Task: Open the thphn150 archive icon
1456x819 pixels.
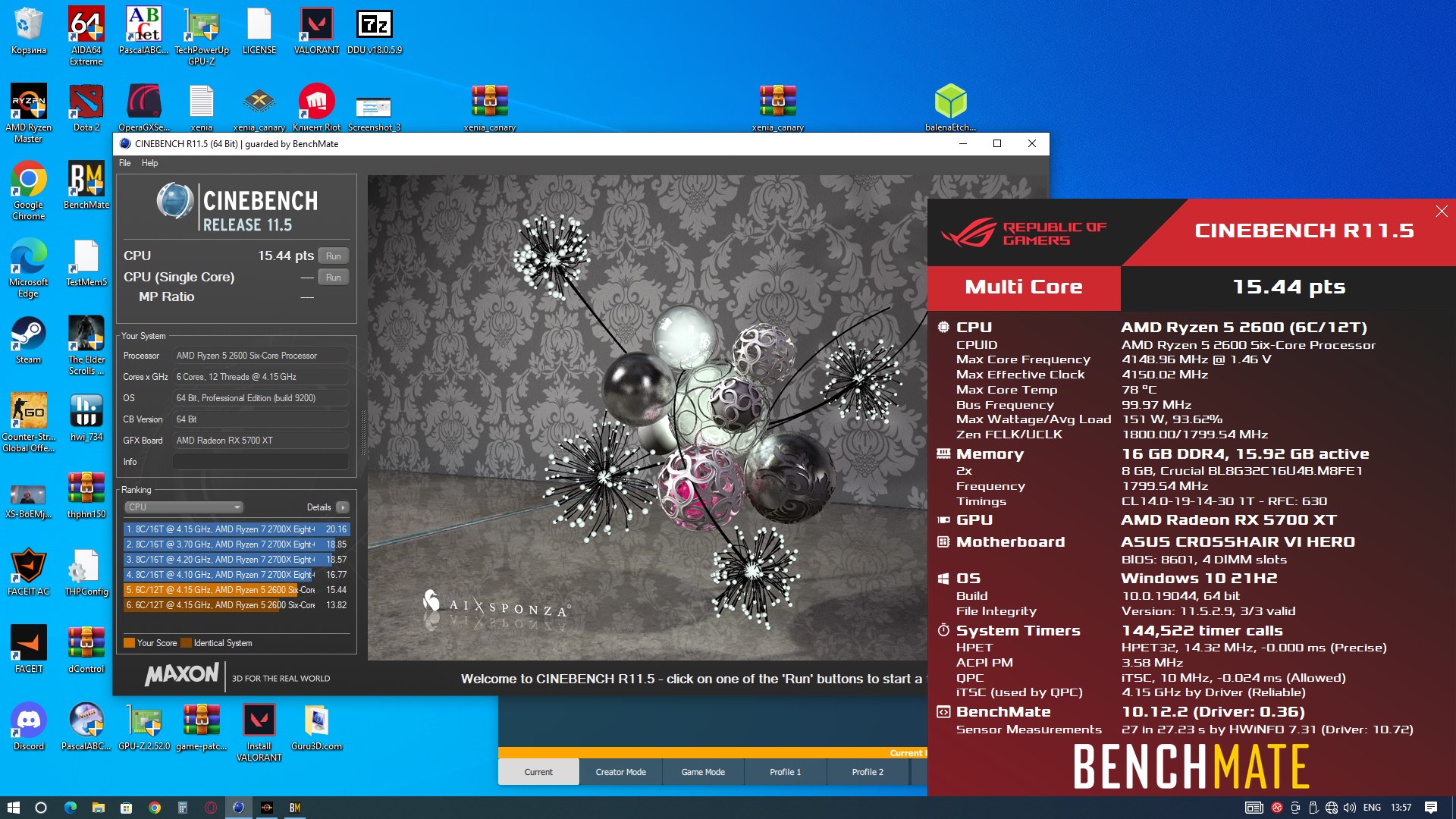Action: [x=86, y=494]
